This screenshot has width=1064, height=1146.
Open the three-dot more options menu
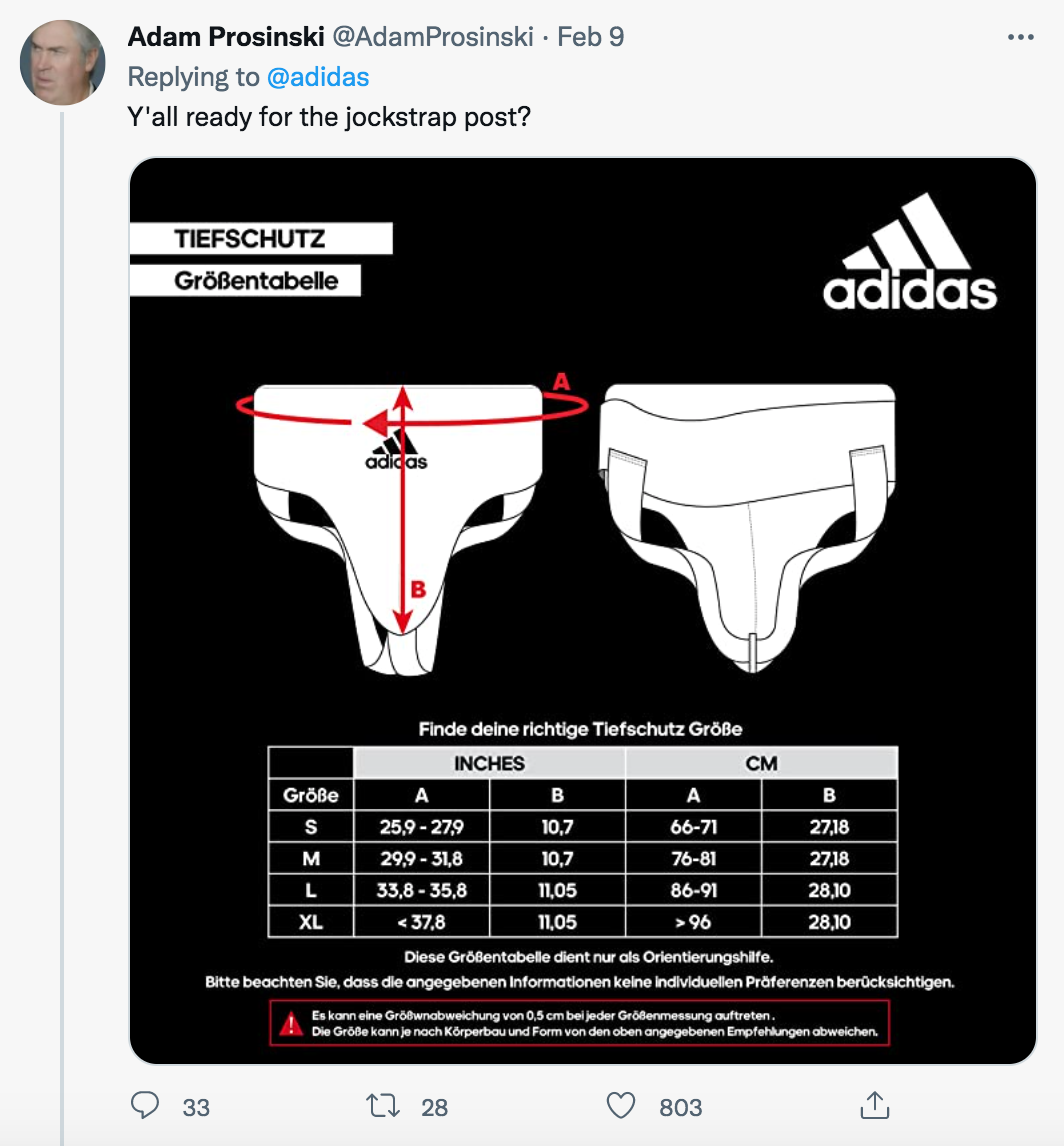point(1020,38)
